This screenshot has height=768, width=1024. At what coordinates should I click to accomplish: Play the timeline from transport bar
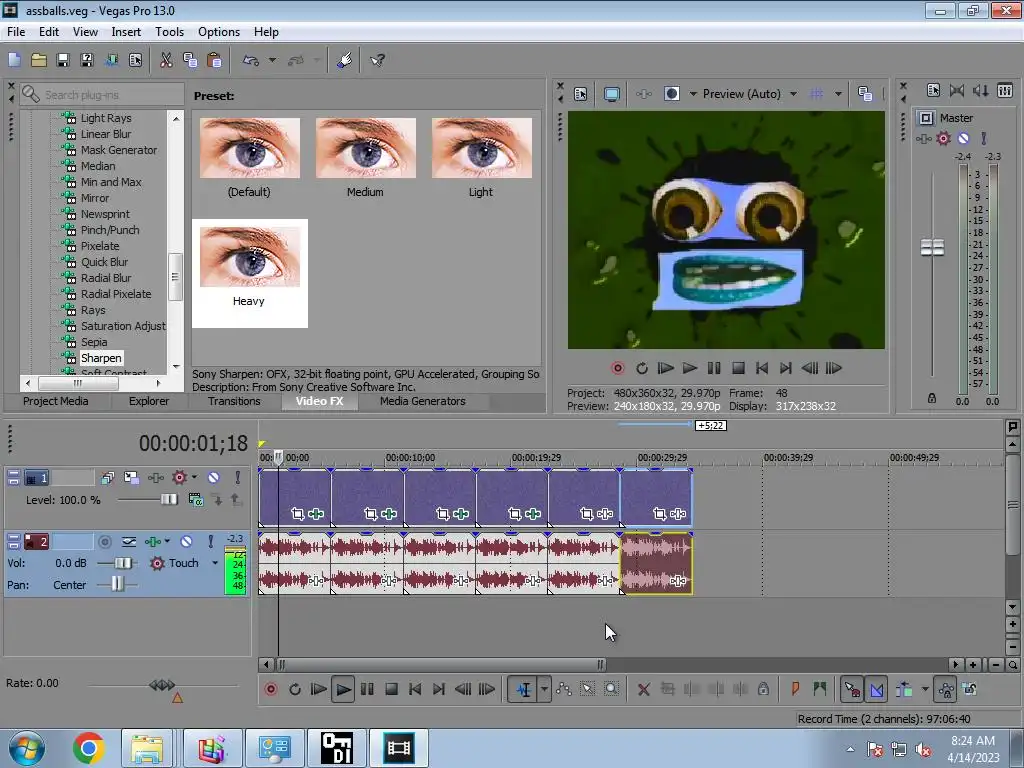pos(342,689)
